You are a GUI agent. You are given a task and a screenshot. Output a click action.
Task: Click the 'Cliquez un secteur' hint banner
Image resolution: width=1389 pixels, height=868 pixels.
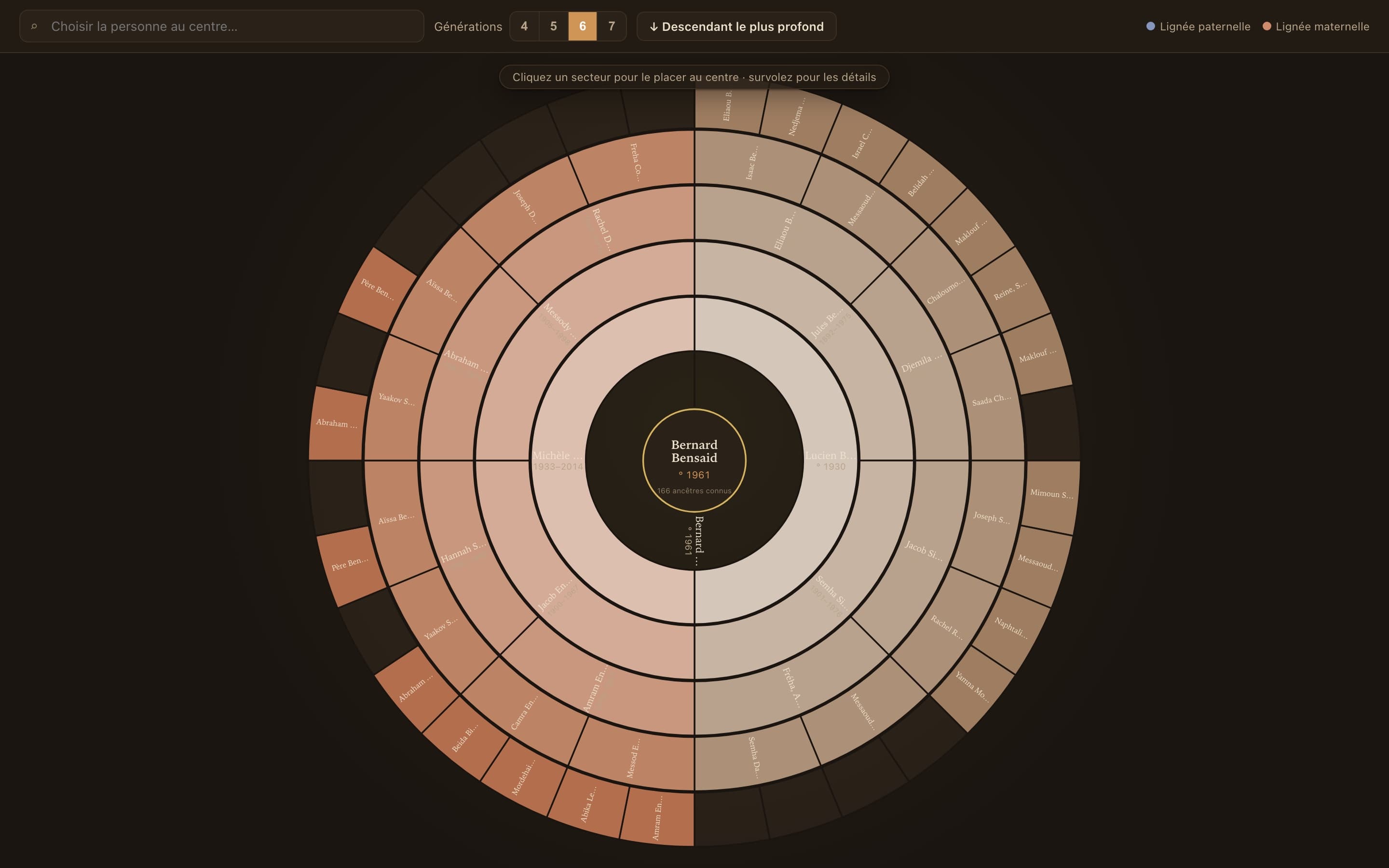pos(694,77)
